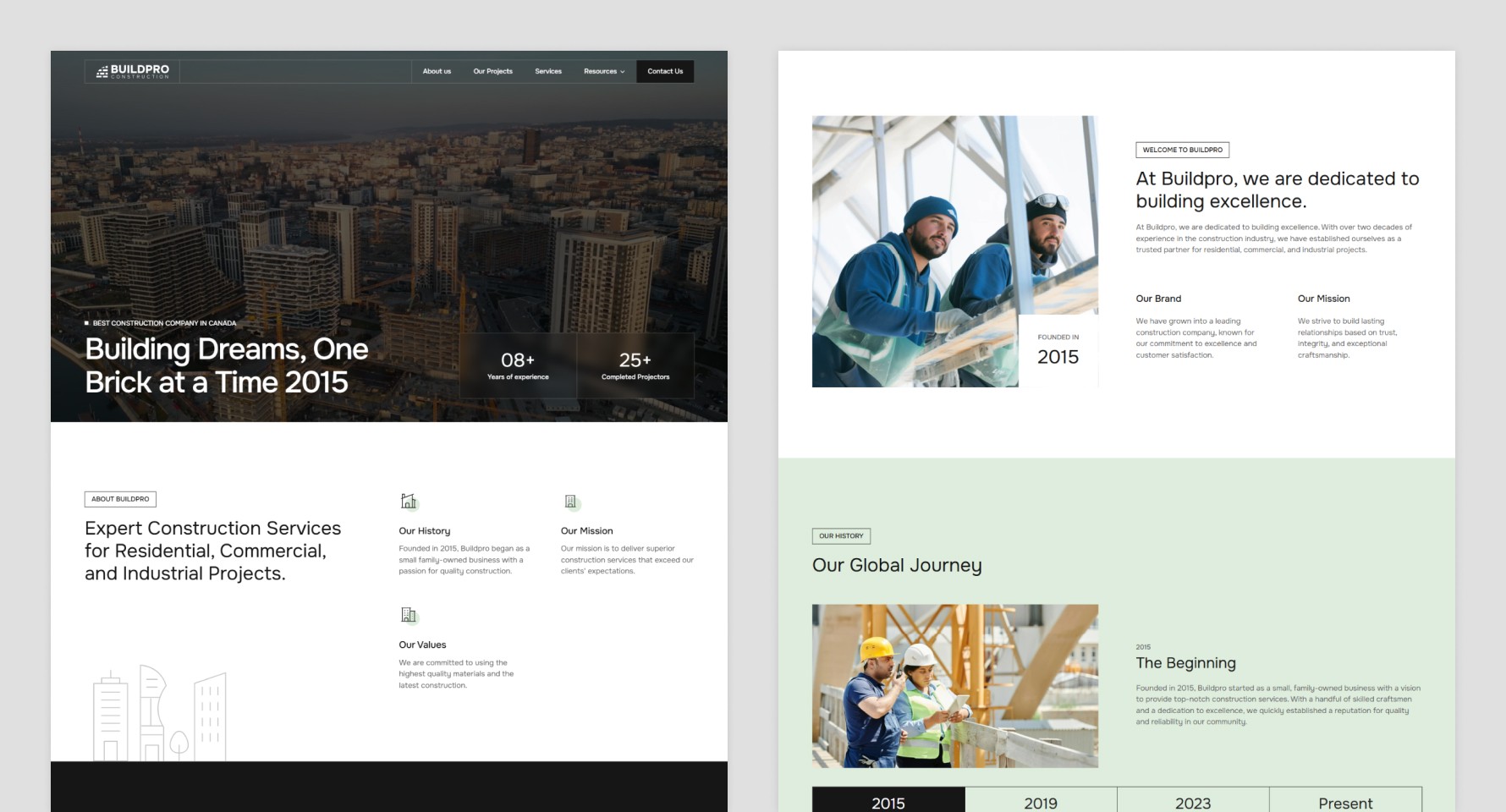Image resolution: width=1506 pixels, height=812 pixels.
Task: Click the 'We have grown into a leading' paragraph
Action: 1196,337
